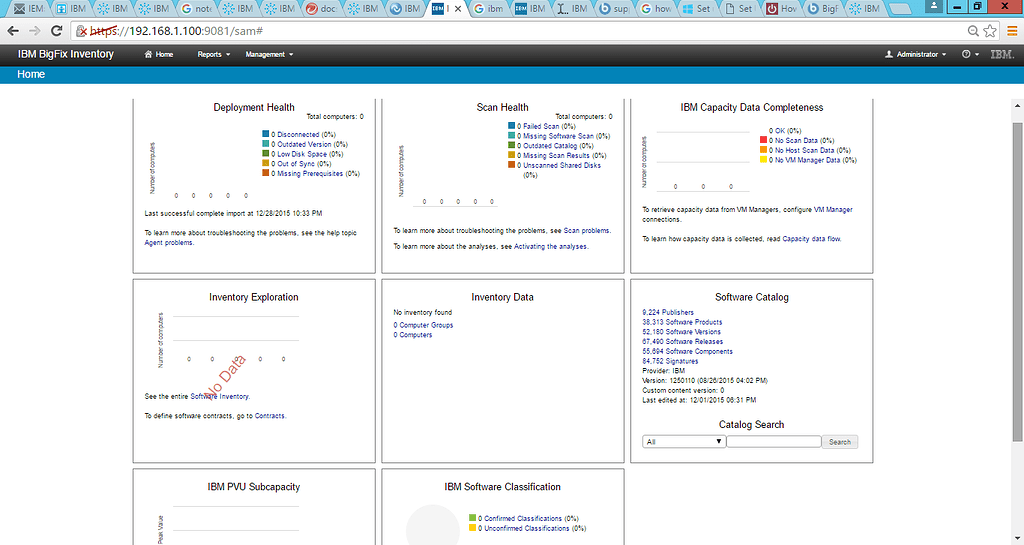Open the Administrator user dropdown

coord(916,55)
